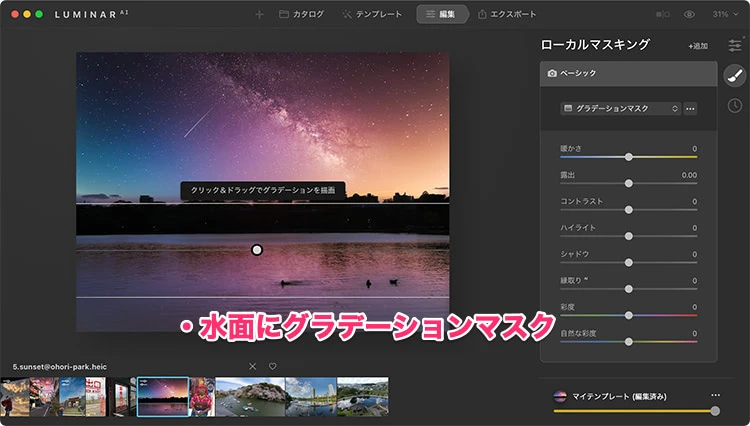The height and width of the screenshot is (426, 750).
Task: Click the X reject flag icon
Action: tap(252, 366)
